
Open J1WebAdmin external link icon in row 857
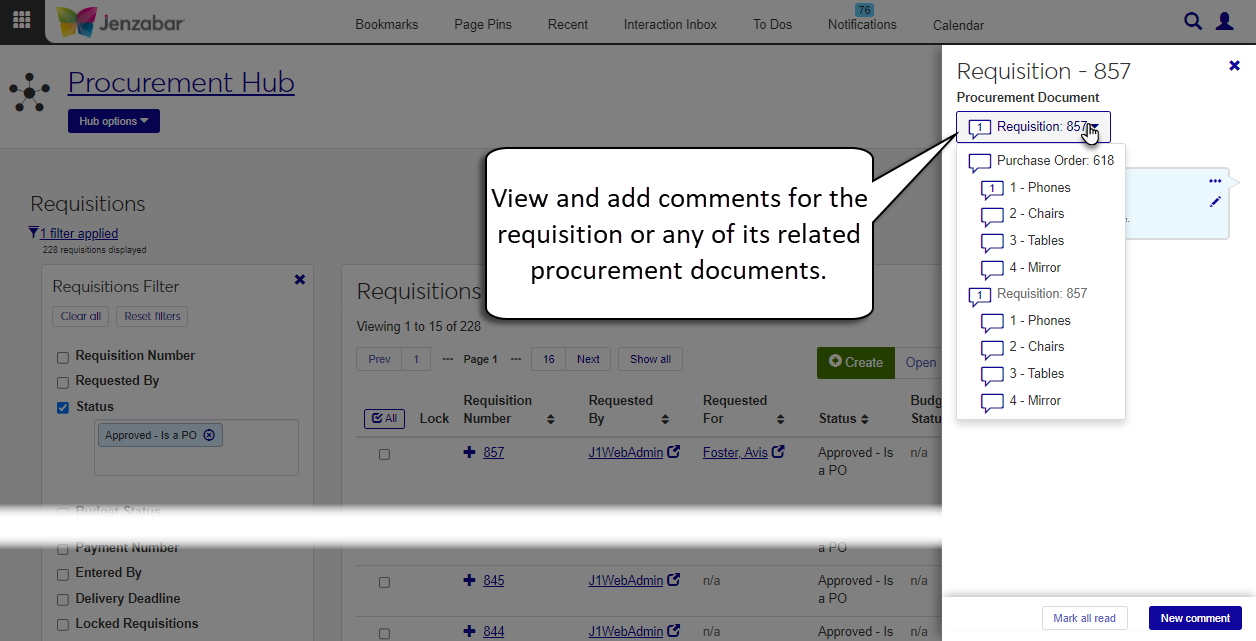point(674,452)
